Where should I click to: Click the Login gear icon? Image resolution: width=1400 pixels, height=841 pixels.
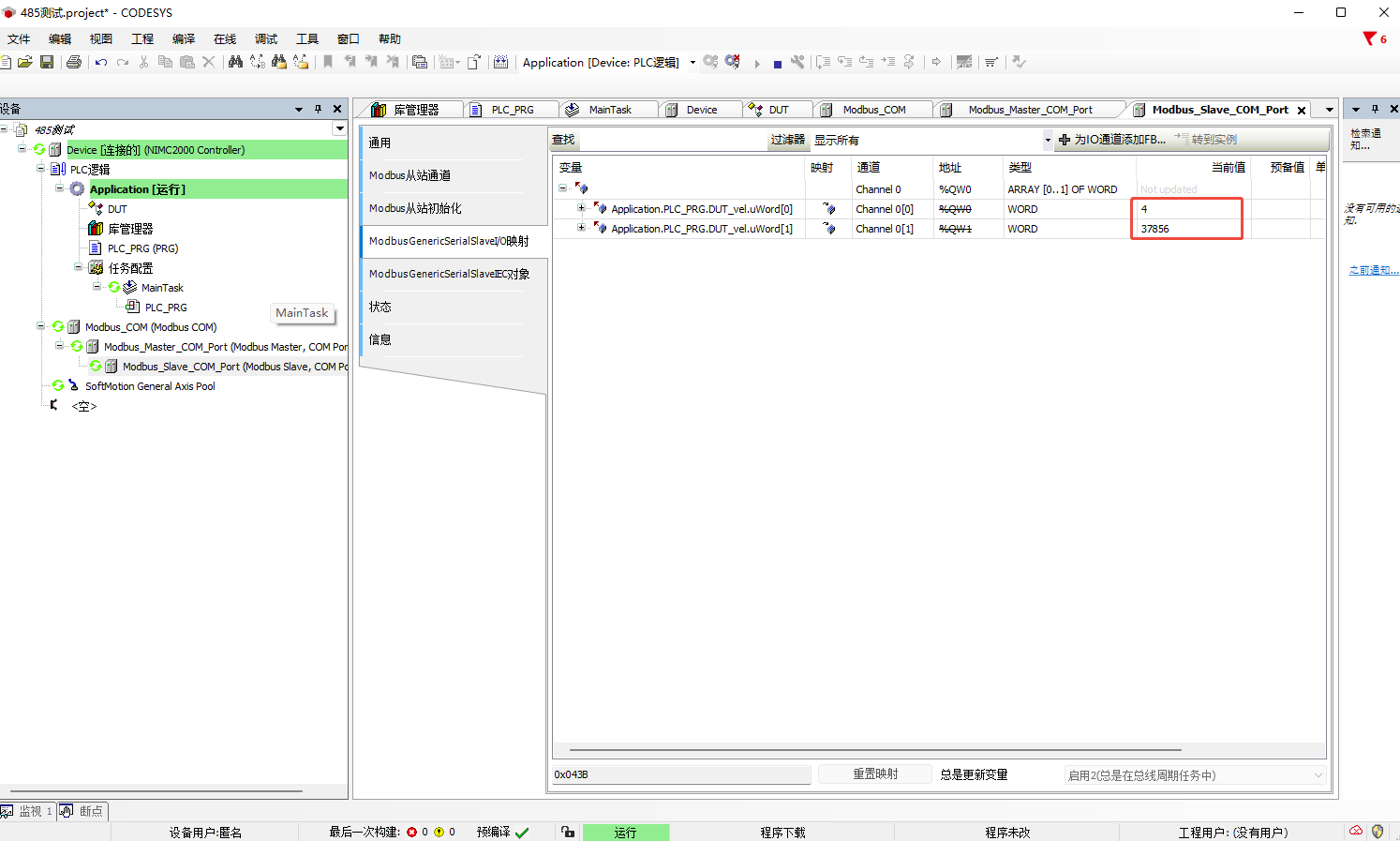pos(710,62)
